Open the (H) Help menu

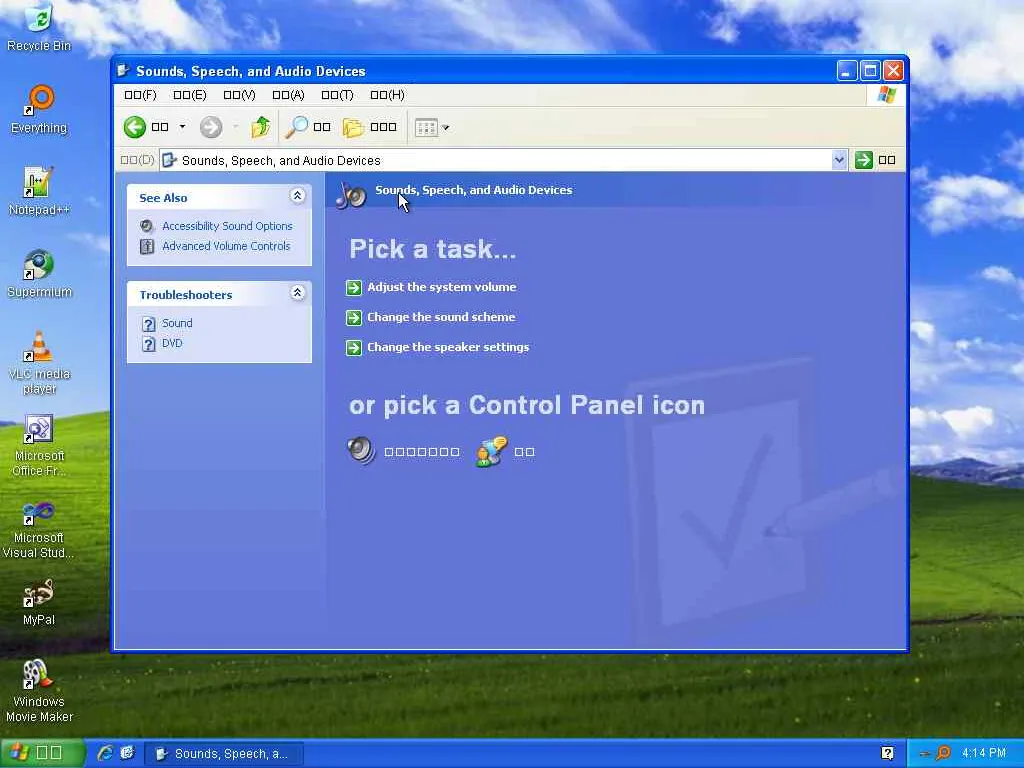[x=387, y=95]
